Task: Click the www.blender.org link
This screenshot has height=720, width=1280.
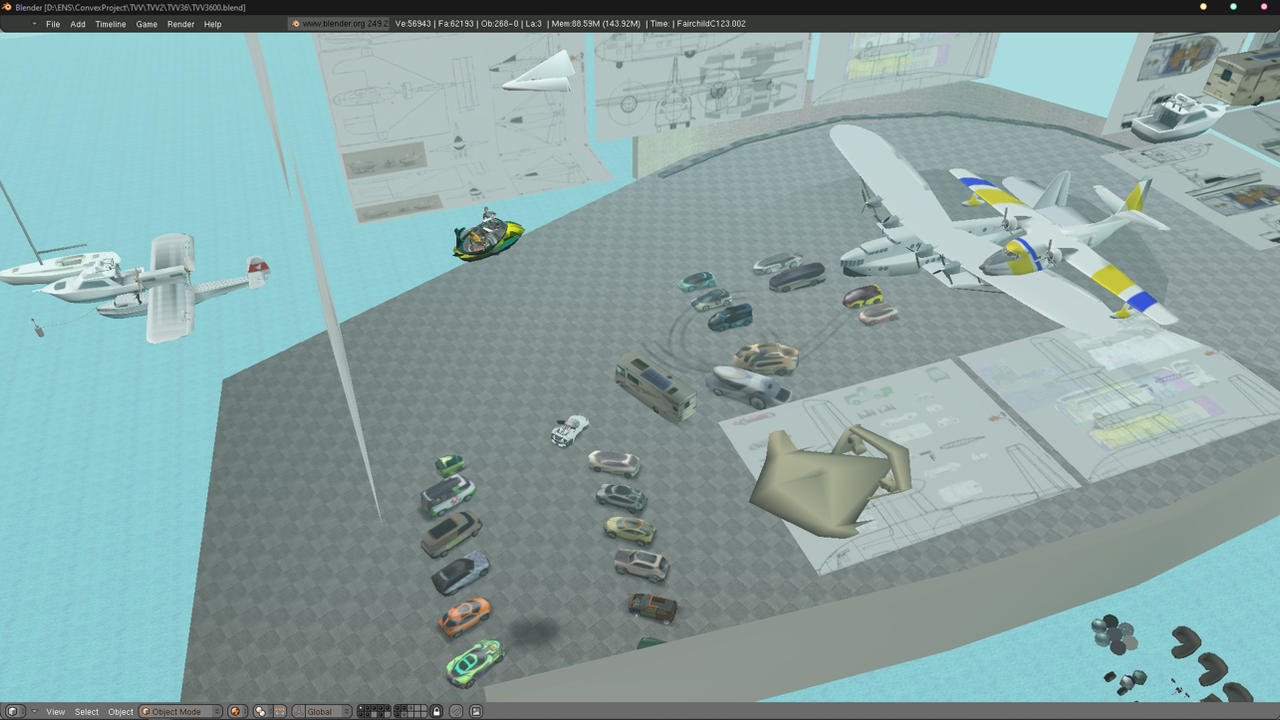Action: click(333, 23)
